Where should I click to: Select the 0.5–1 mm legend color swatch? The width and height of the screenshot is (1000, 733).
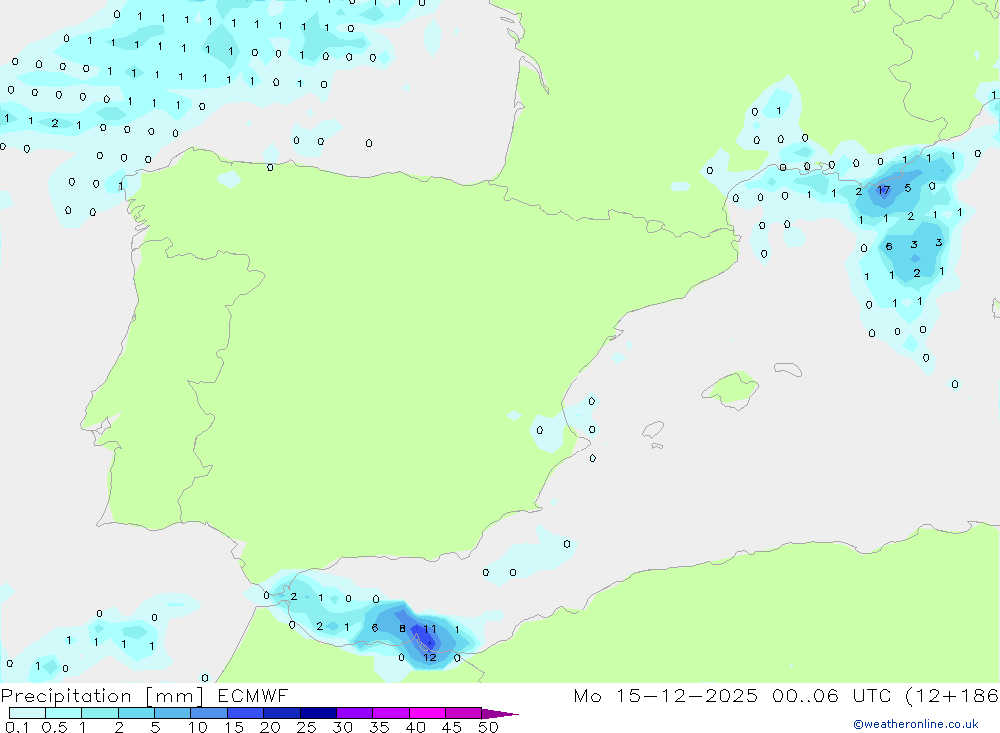tap(63, 713)
